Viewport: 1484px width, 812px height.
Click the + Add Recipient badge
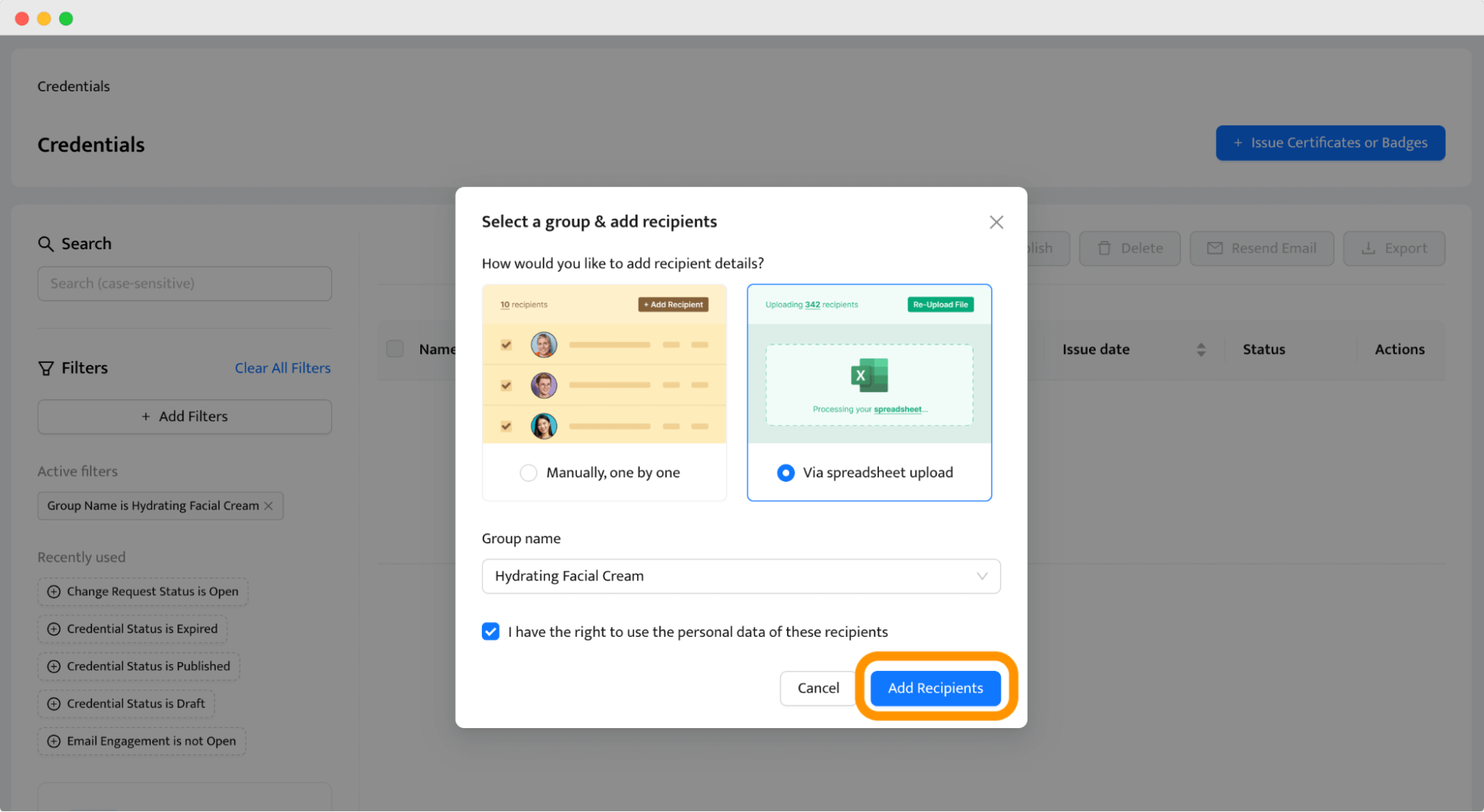point(673,304)
